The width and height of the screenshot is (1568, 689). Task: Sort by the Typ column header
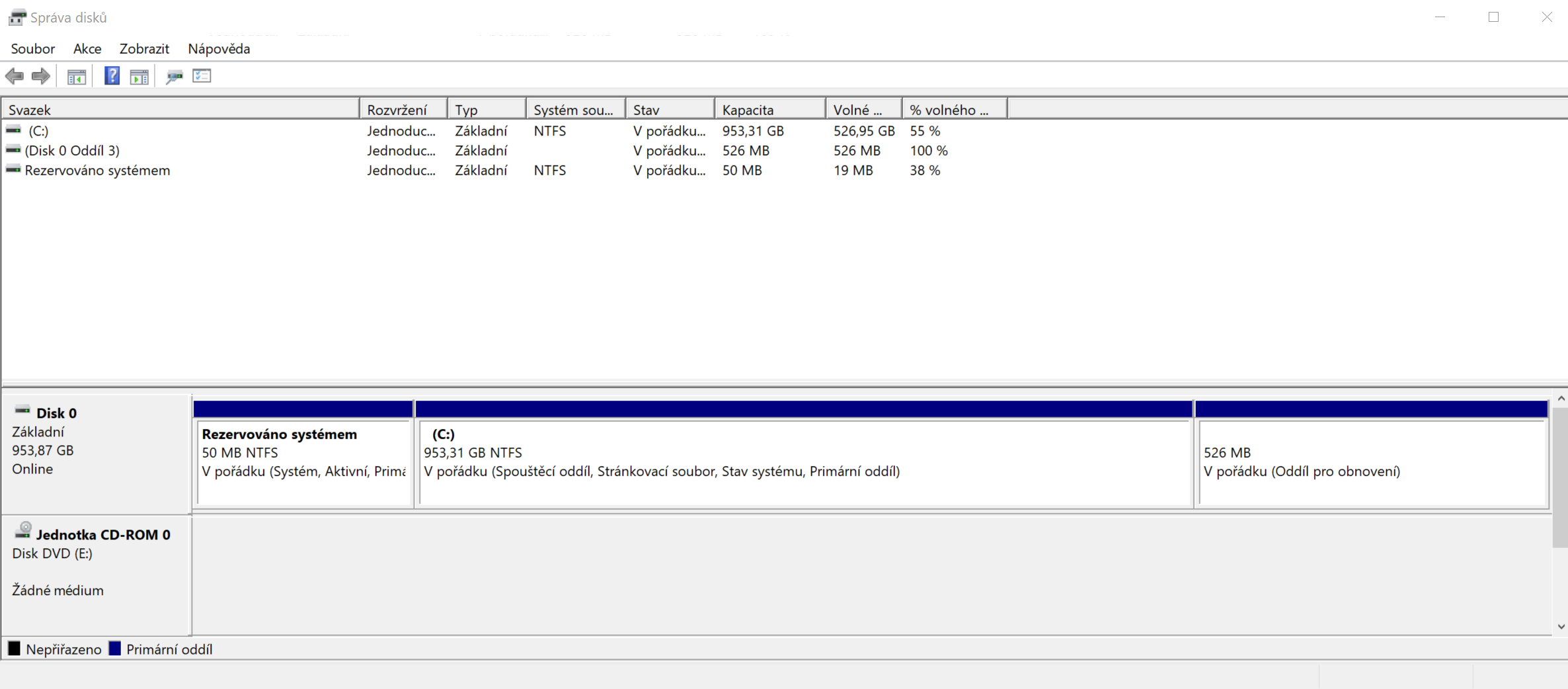[x=487, y=110]
